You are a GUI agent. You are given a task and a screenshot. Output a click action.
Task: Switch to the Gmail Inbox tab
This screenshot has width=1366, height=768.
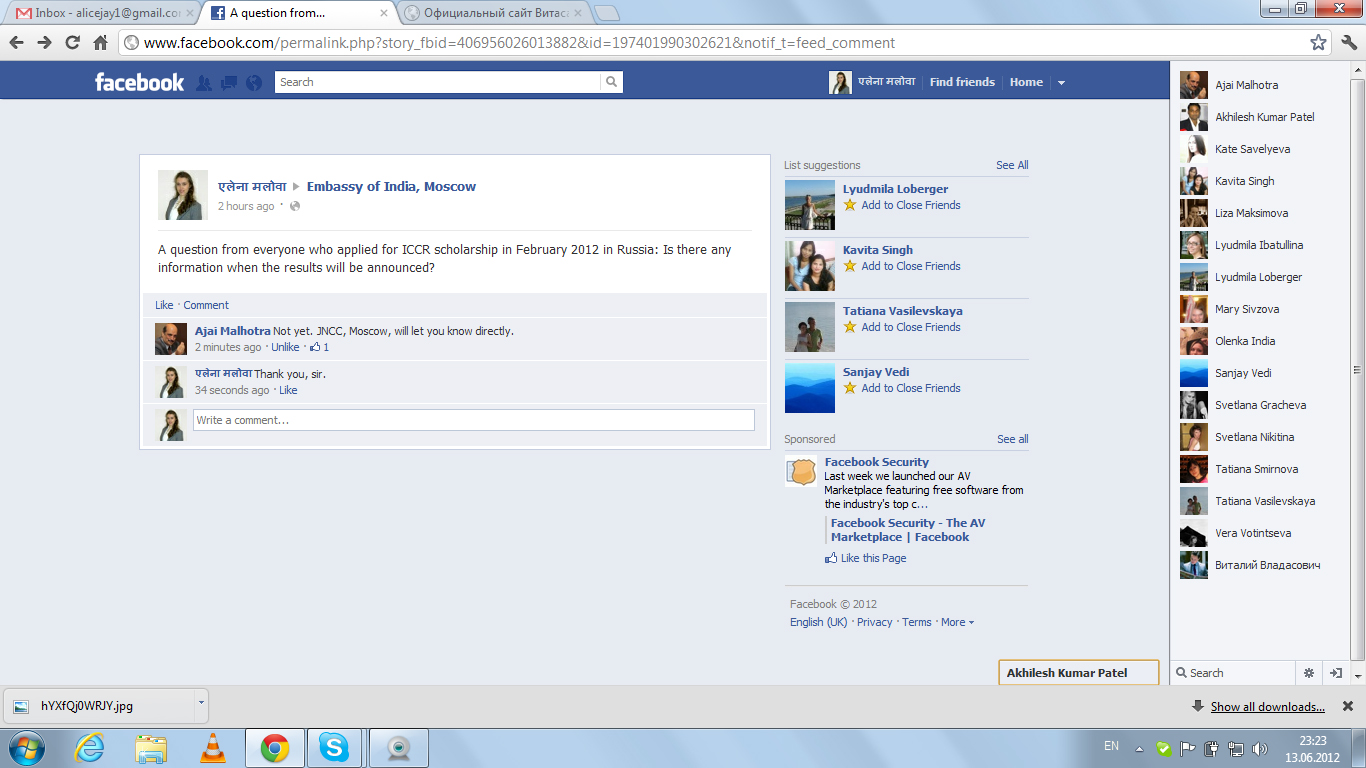pyautogui.click(x=100, y=13)
